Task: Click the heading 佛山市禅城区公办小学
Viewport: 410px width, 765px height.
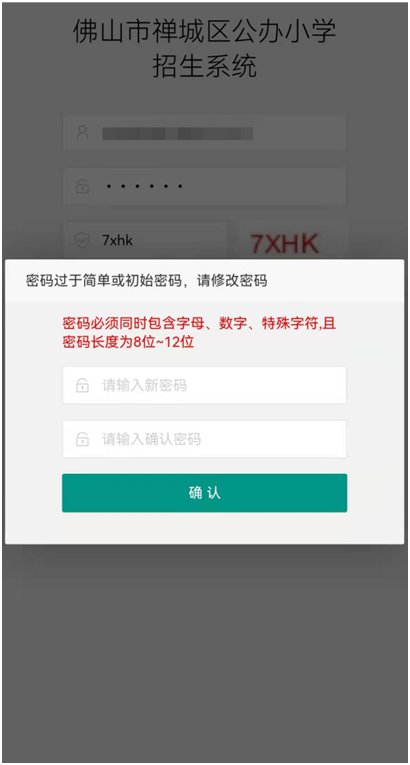Action: [205, 33]
